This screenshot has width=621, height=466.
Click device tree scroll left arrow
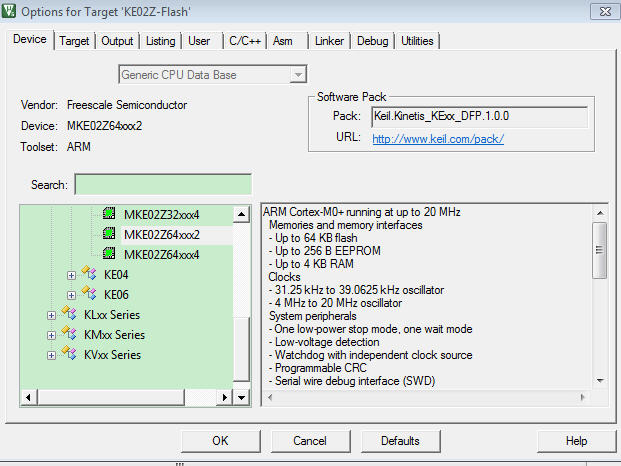click(x=28, y=397)
